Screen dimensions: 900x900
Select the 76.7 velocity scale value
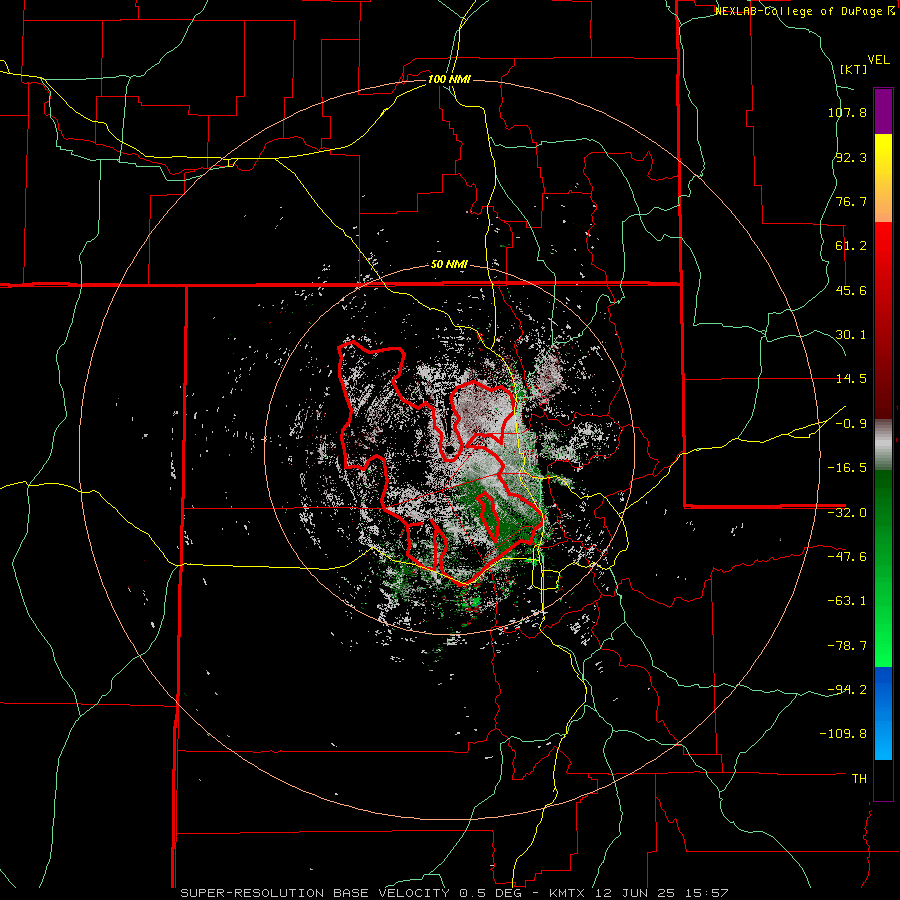tap(851, 201)
